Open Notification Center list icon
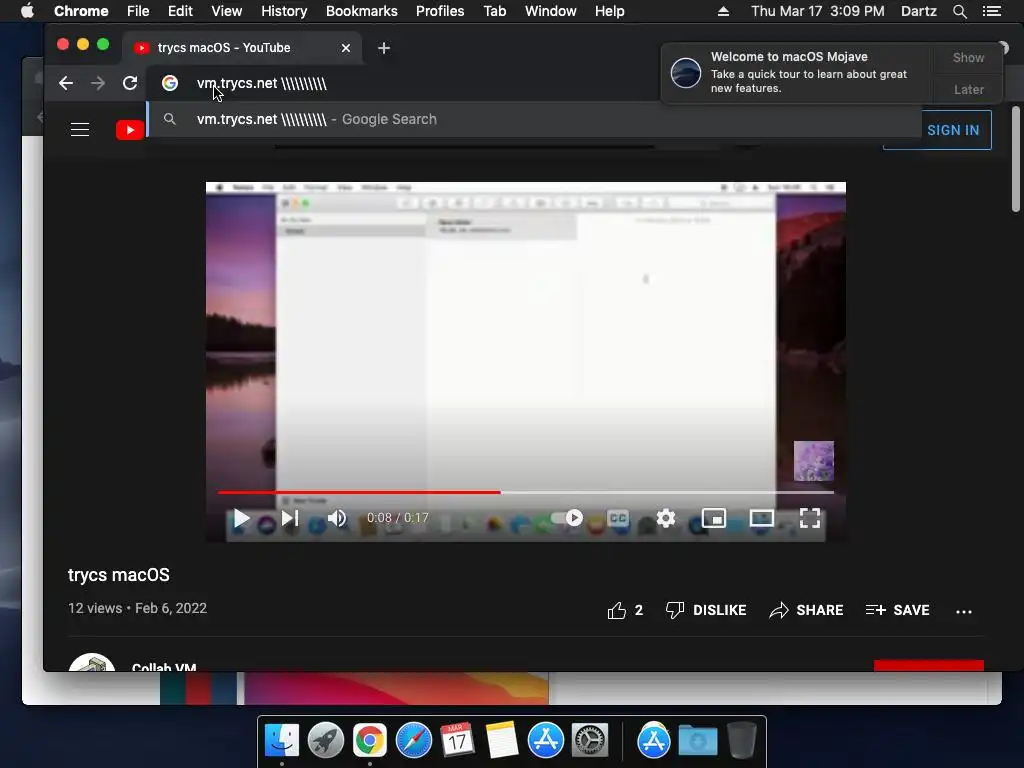 [992, 11]
